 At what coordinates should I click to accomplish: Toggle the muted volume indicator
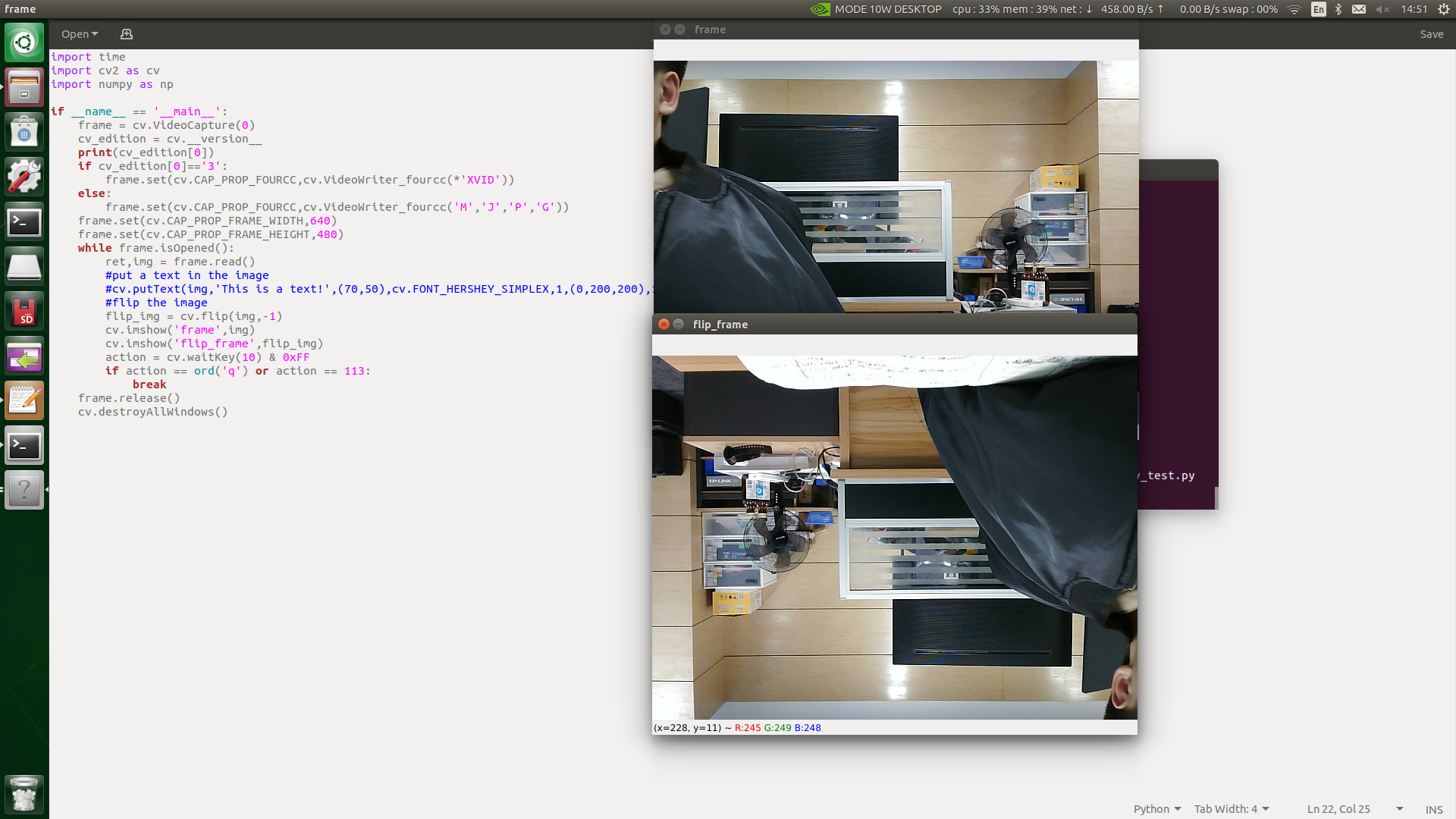pos(1382,9)
